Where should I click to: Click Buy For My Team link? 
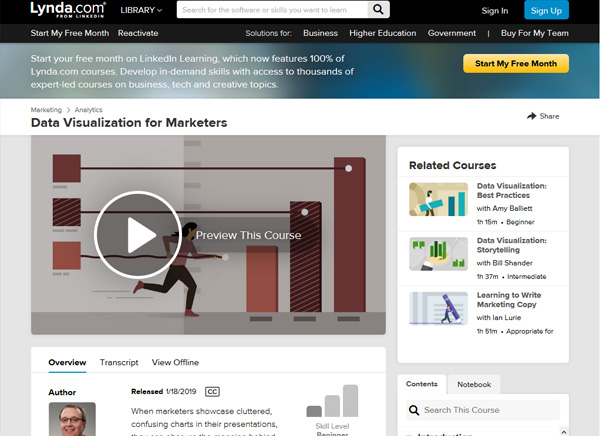pyautogui.click(x=535, y=33)
